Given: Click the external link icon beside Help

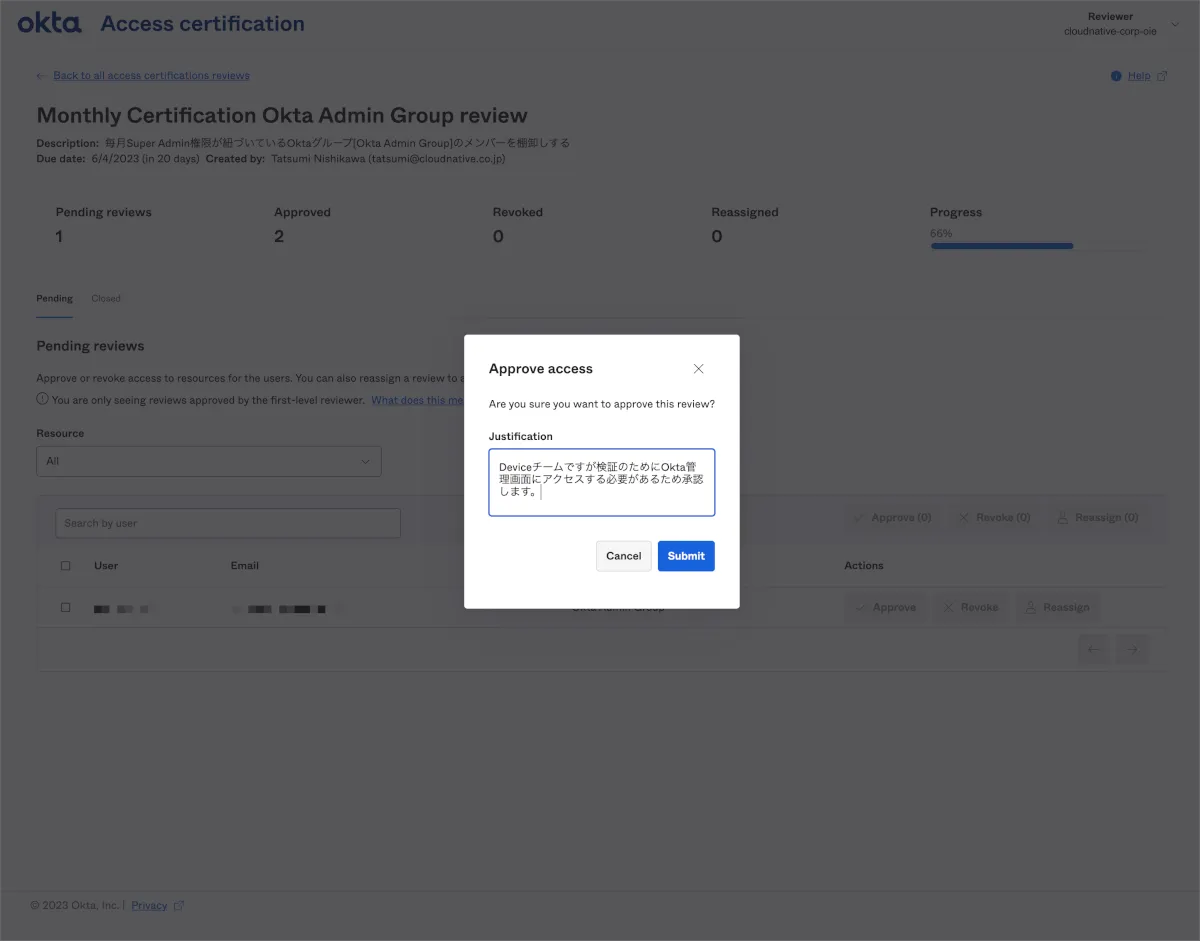Looking at the screenshot, I should click(x=1161, y=76).
